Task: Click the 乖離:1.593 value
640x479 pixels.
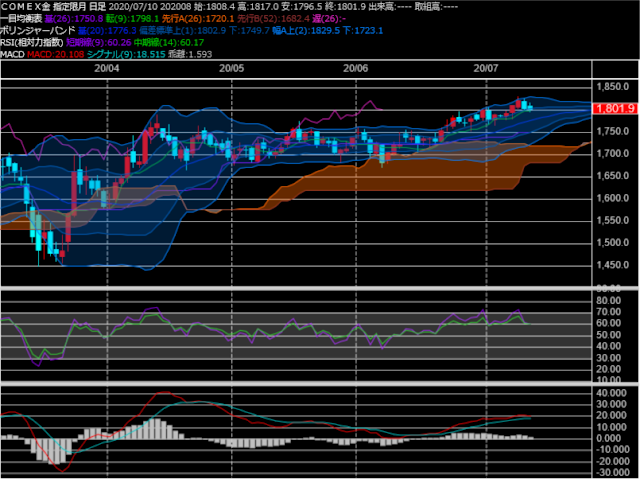Action: (x=190, y=54)
